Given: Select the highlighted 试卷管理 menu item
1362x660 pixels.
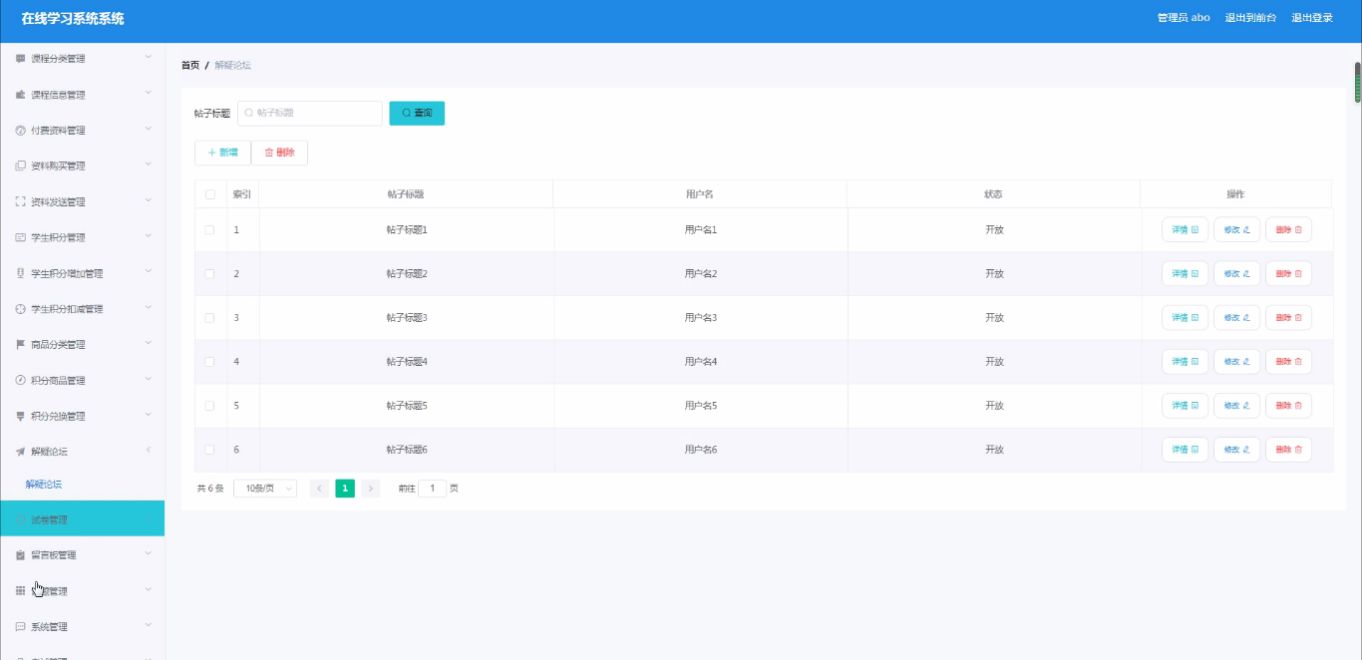Looking at the screenshot, I should tap(82, 519).
